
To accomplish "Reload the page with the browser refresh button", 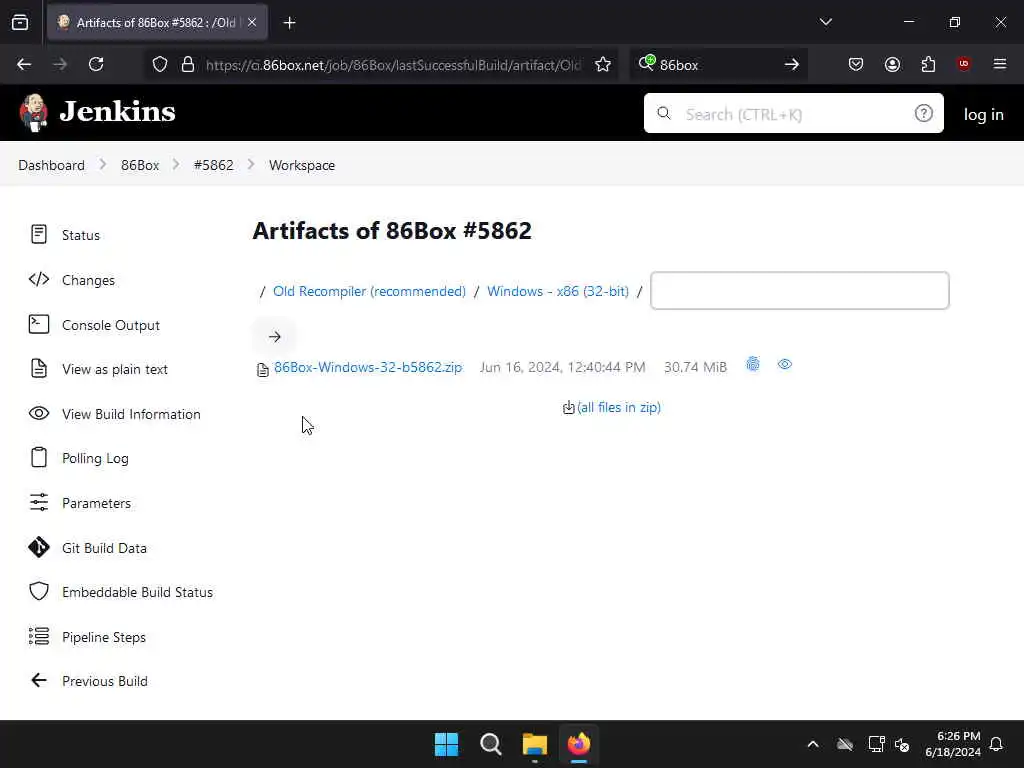I will pyautogui.click(x=96, y=64).
